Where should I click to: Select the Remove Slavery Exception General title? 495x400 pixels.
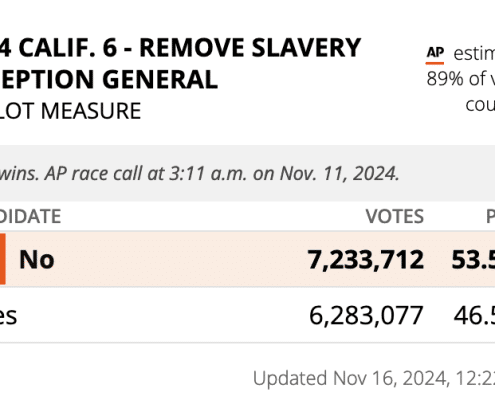[180, 63]
